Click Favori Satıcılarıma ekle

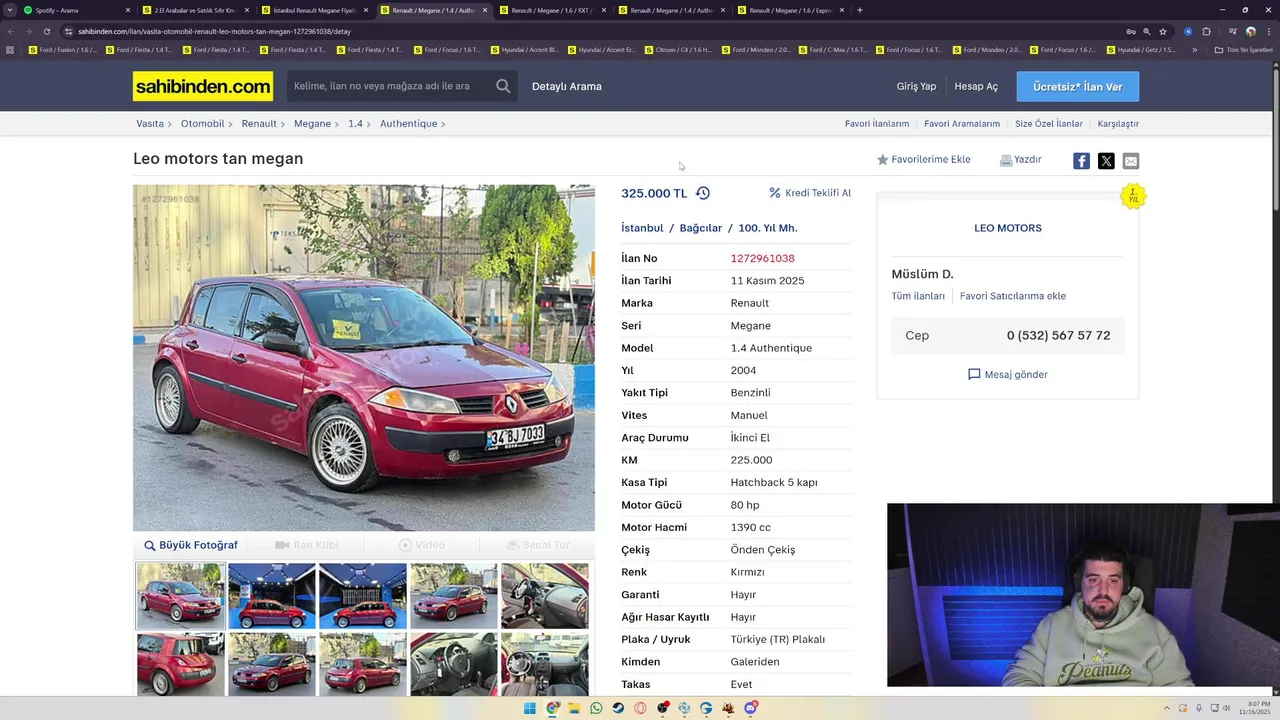(1013, 296)
